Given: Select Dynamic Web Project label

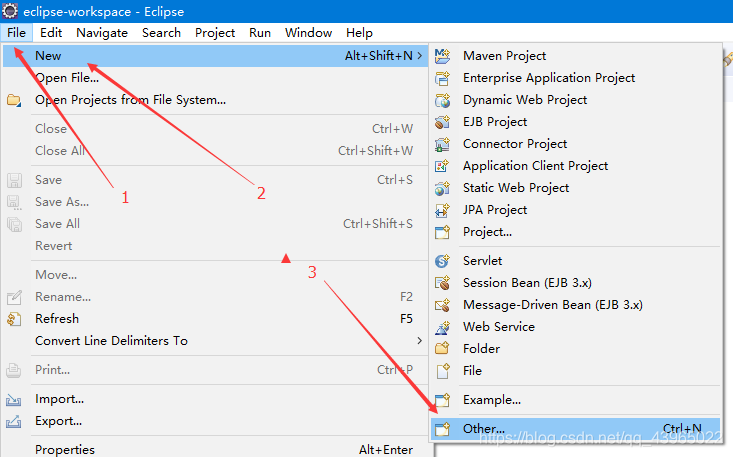Looking at the screenshot, I should (x=525, y=100).
